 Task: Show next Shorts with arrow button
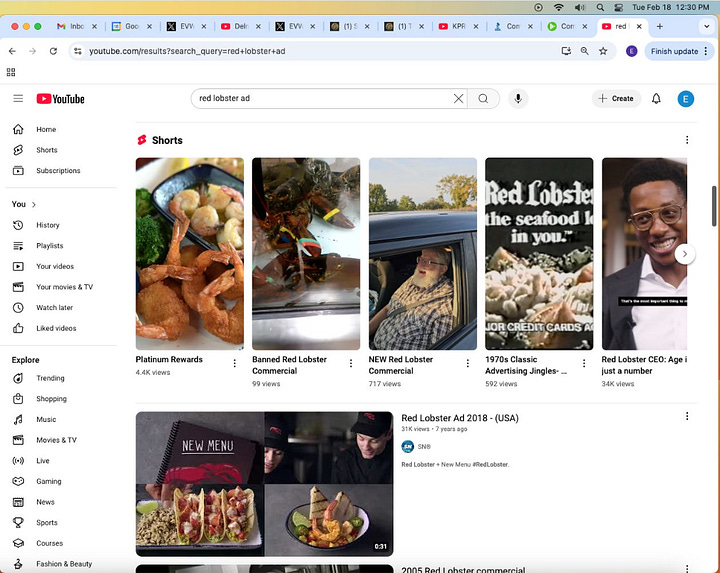click(685, 254)
